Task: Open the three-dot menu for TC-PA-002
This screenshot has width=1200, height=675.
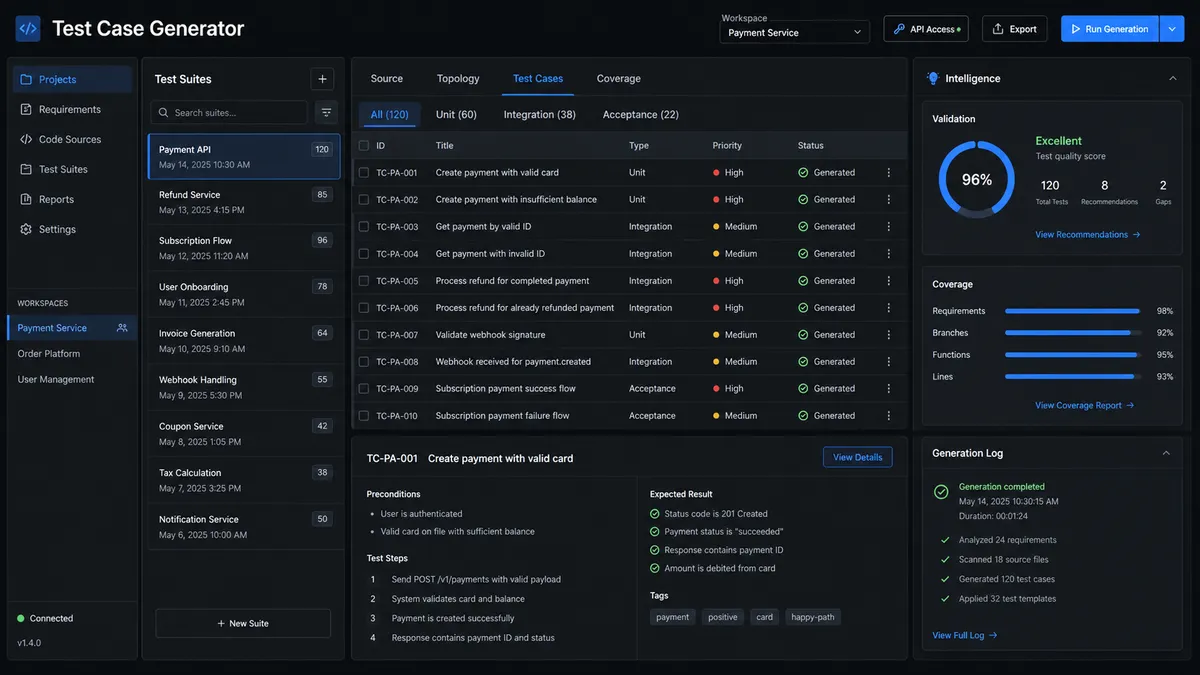Action: click(x=888, y=200)
